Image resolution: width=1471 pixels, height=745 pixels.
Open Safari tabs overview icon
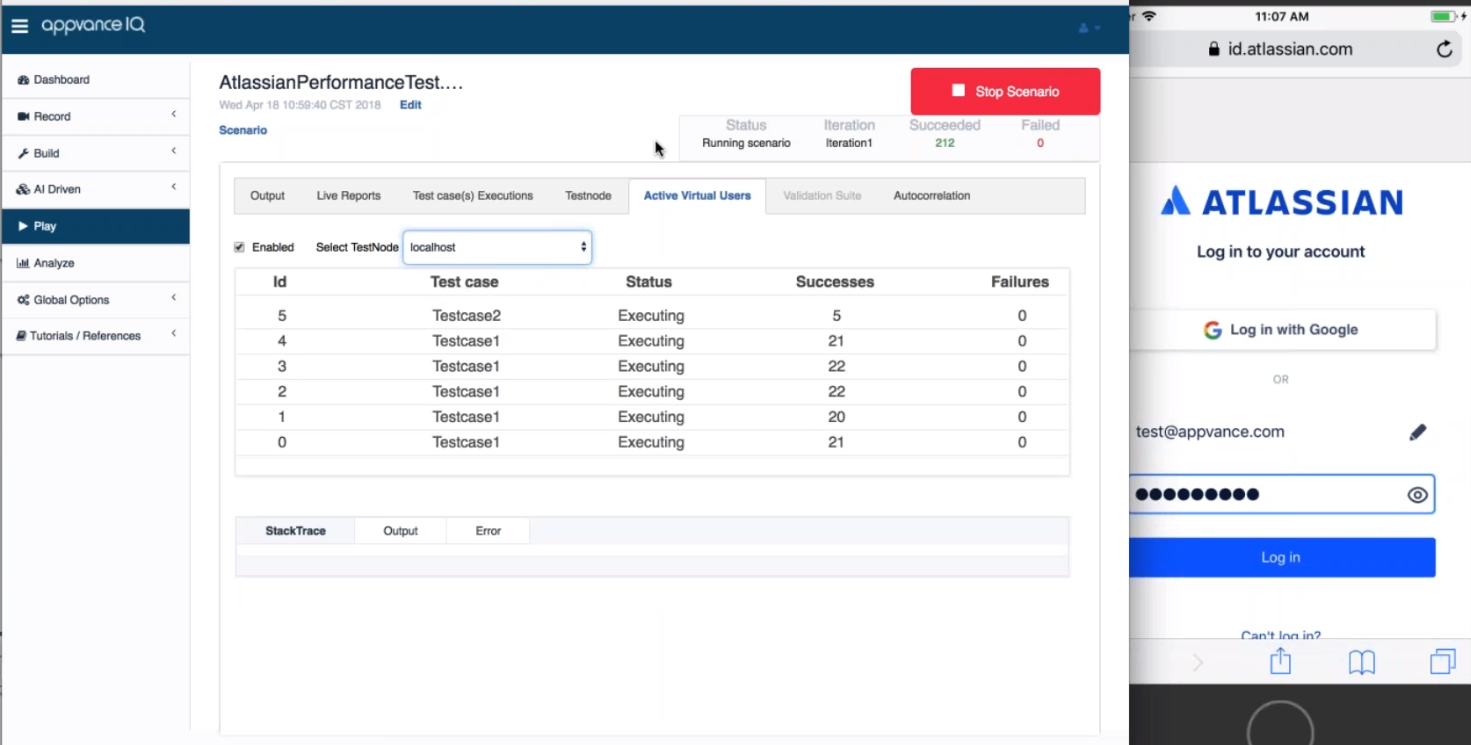(x=1443, y=662)
